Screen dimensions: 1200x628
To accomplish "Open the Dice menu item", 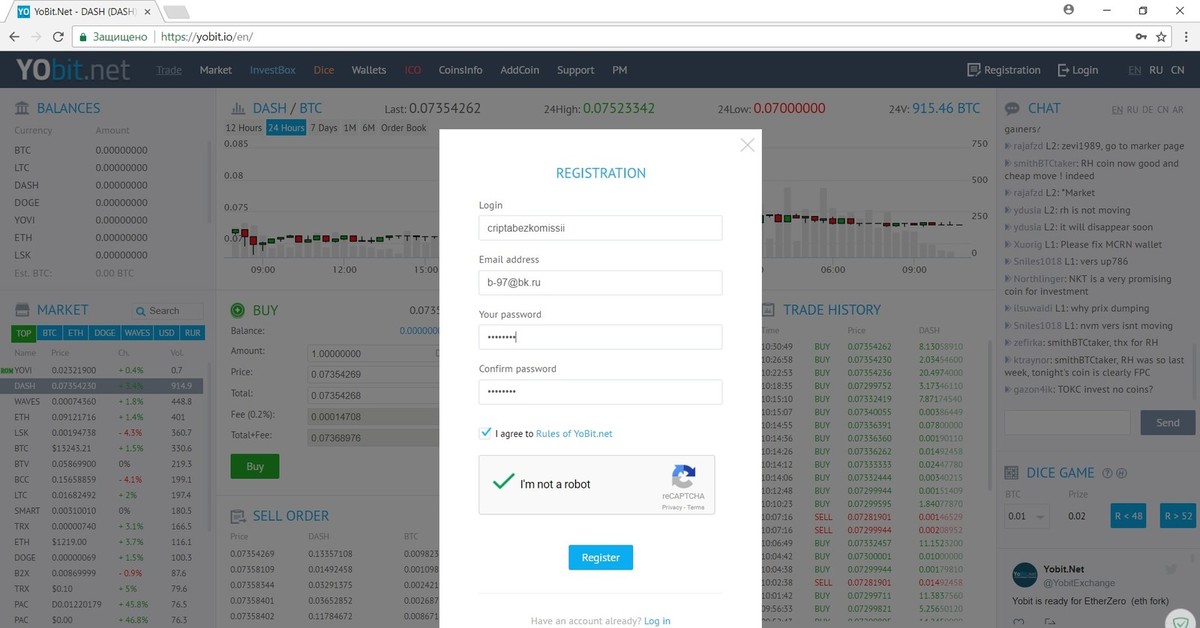I will pyautogui.click(x=324, y=70).
